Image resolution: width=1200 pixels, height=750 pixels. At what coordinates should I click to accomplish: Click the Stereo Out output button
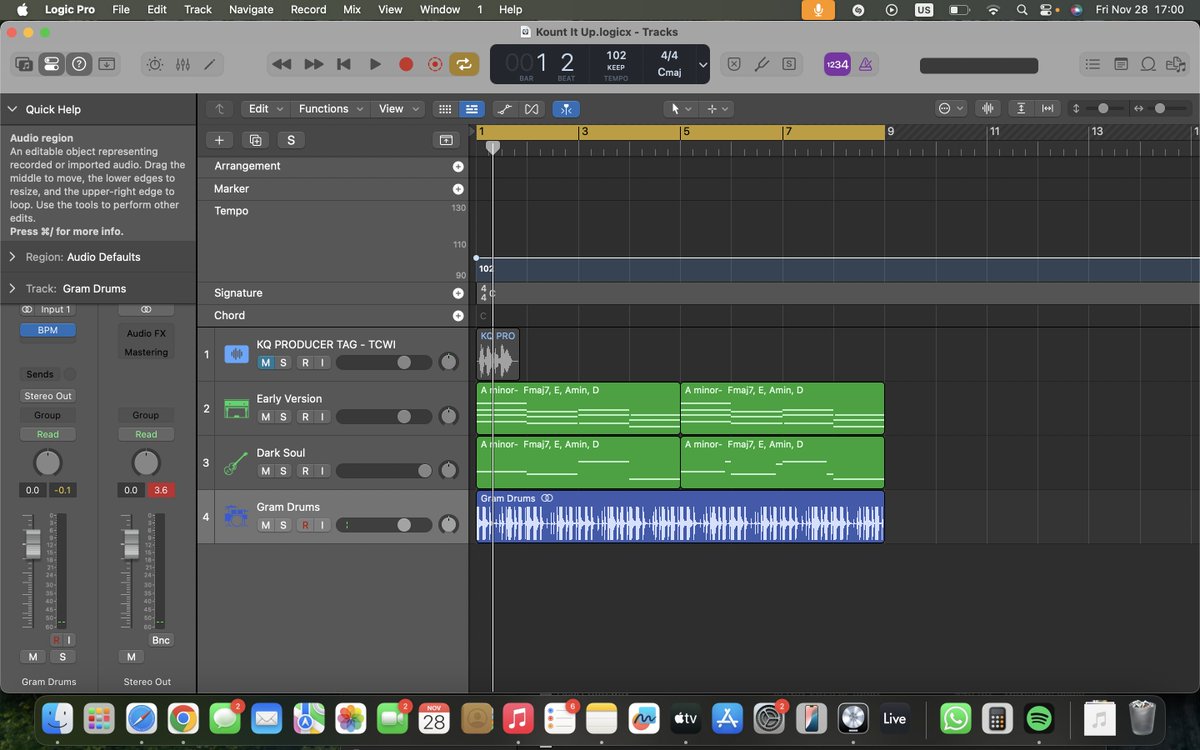pos(47,396)
